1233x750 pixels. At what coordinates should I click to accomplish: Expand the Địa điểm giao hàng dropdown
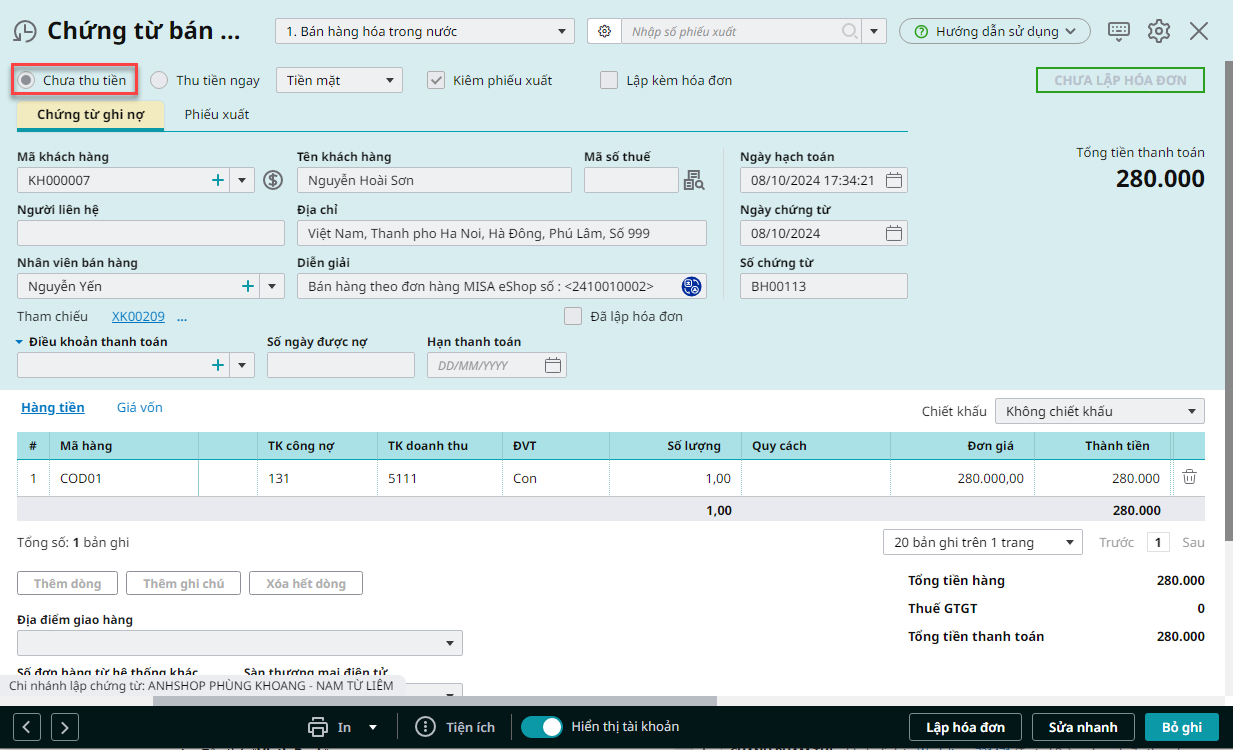(x=451, y=643)
